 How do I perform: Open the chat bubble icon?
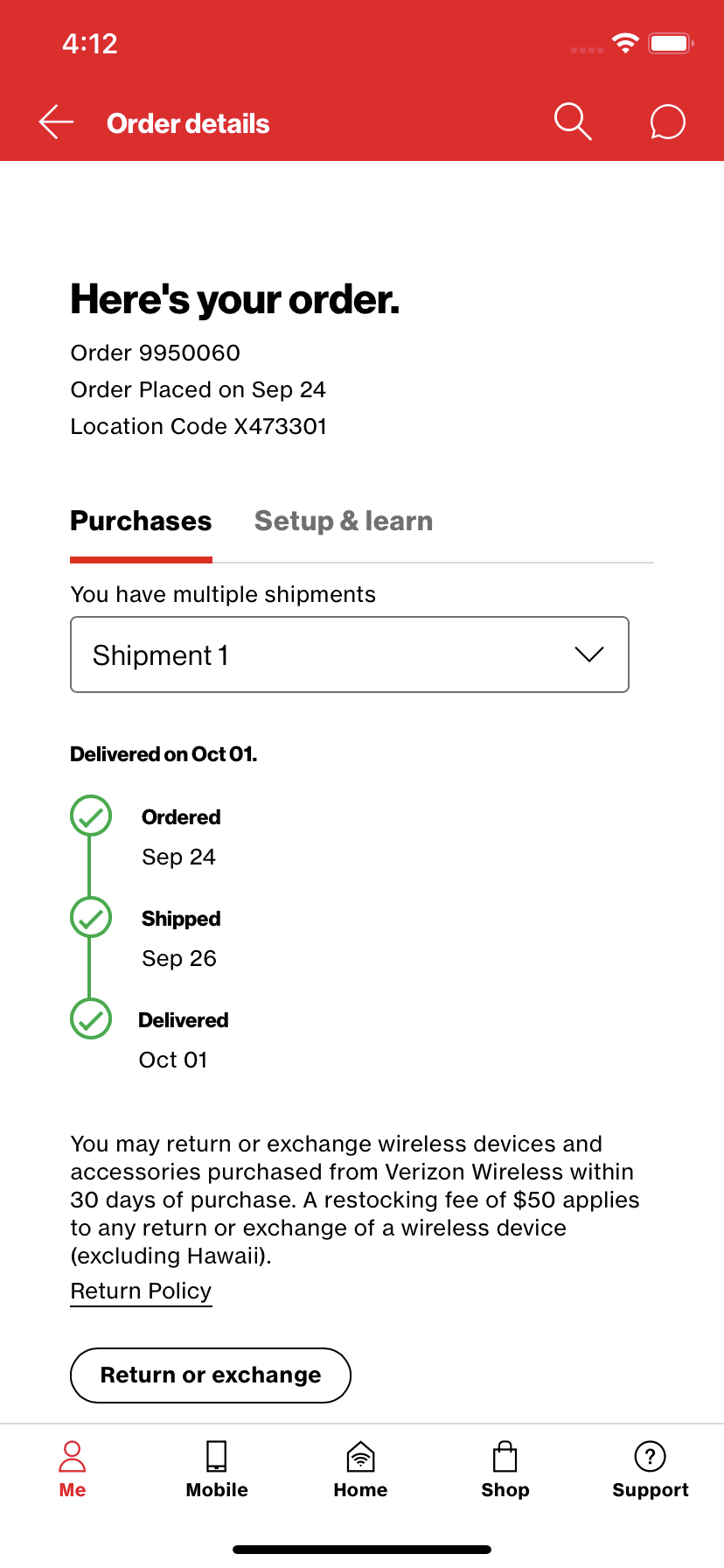[667, 122]
